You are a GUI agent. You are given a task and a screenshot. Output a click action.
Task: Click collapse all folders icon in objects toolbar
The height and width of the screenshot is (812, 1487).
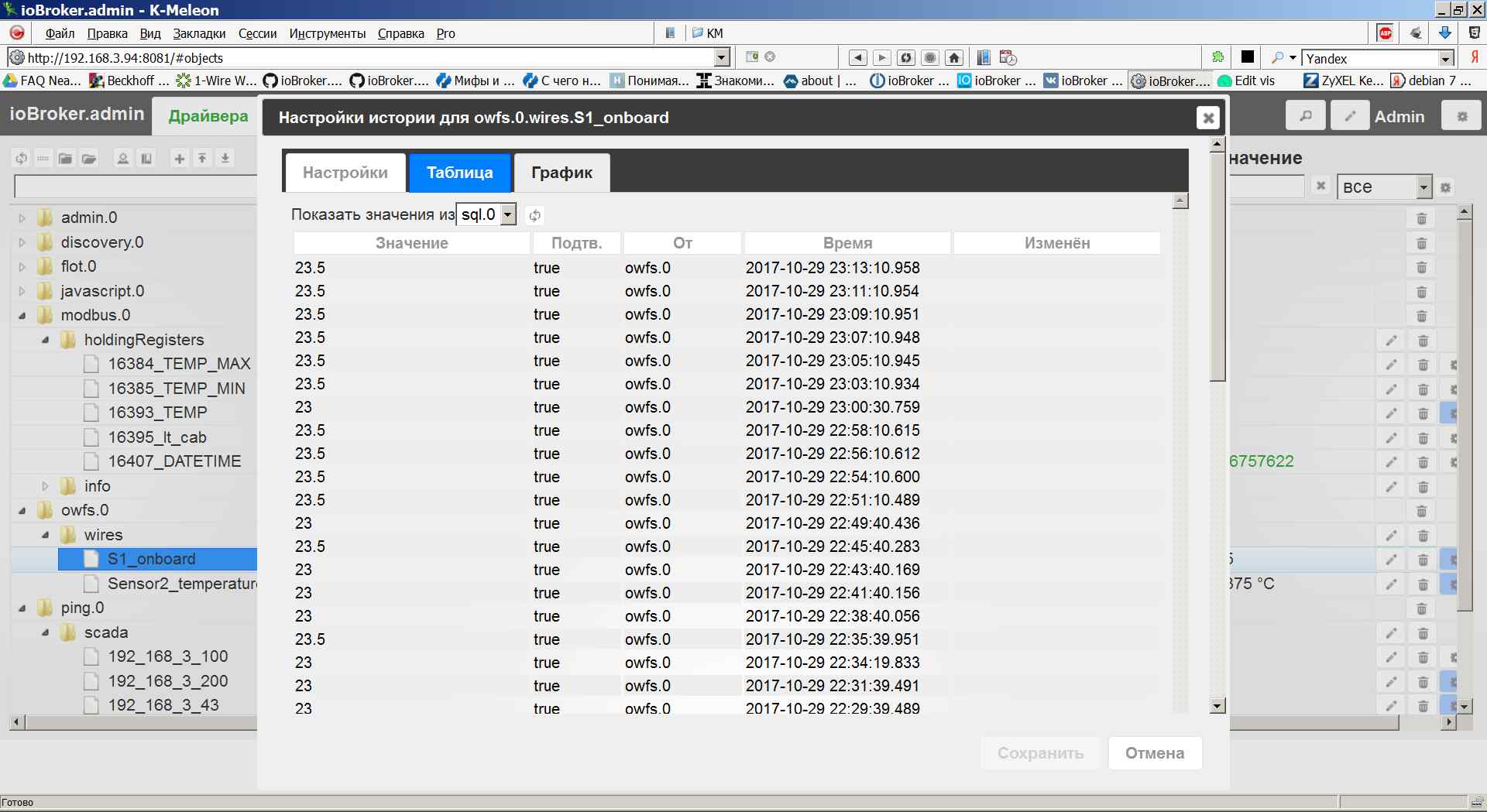66,159
